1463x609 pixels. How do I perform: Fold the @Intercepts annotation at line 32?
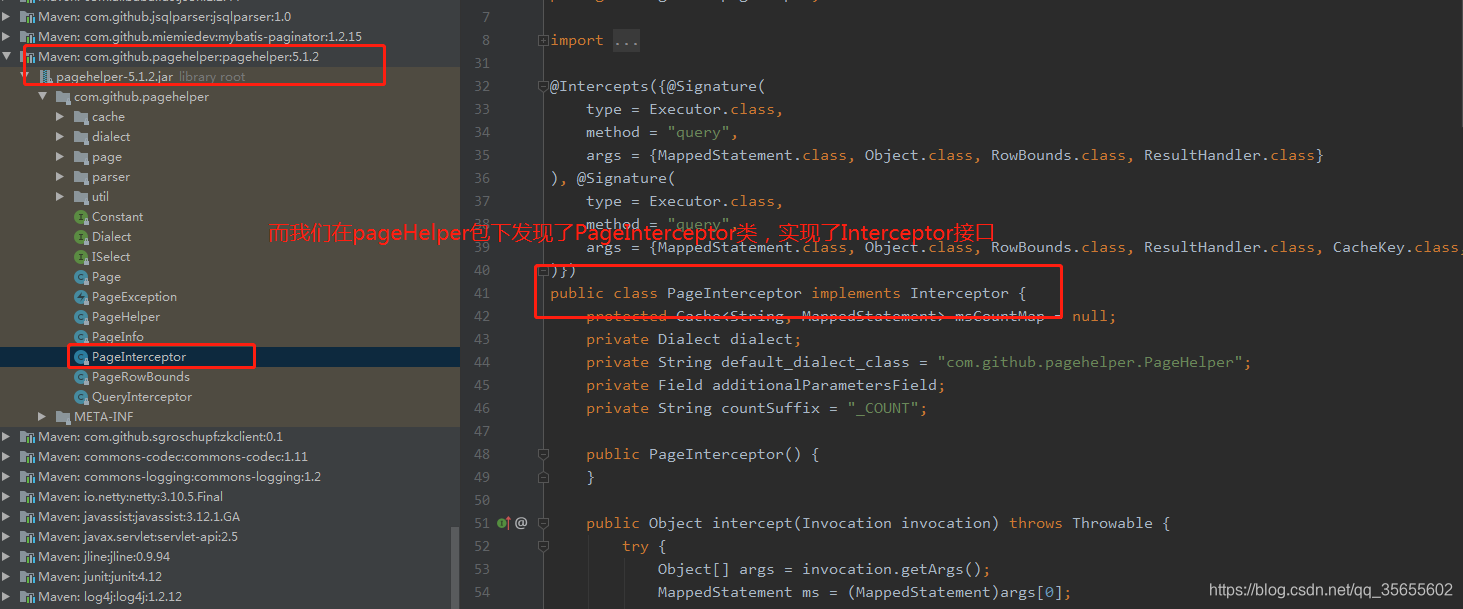543,87
